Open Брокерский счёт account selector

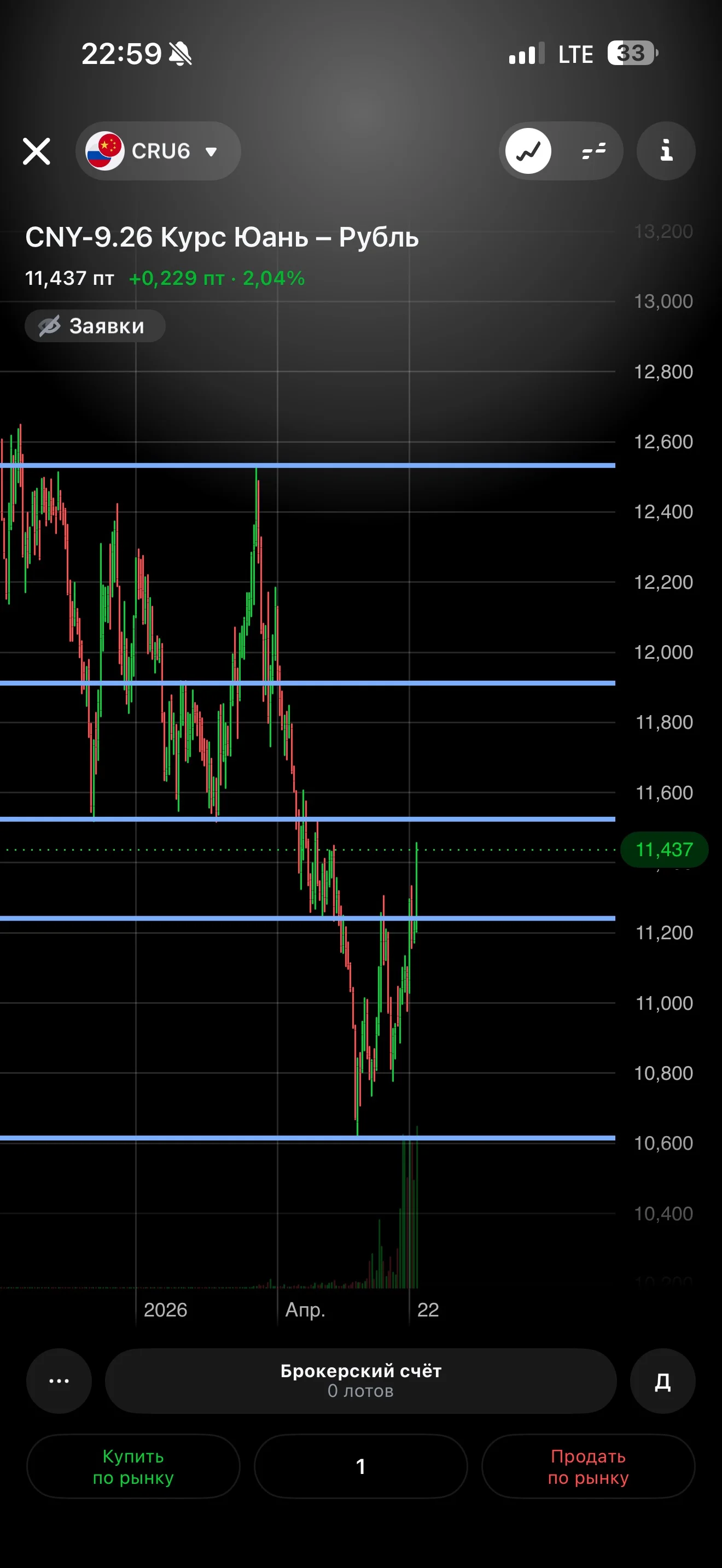pyautogui.click(x=360, y=1380)
